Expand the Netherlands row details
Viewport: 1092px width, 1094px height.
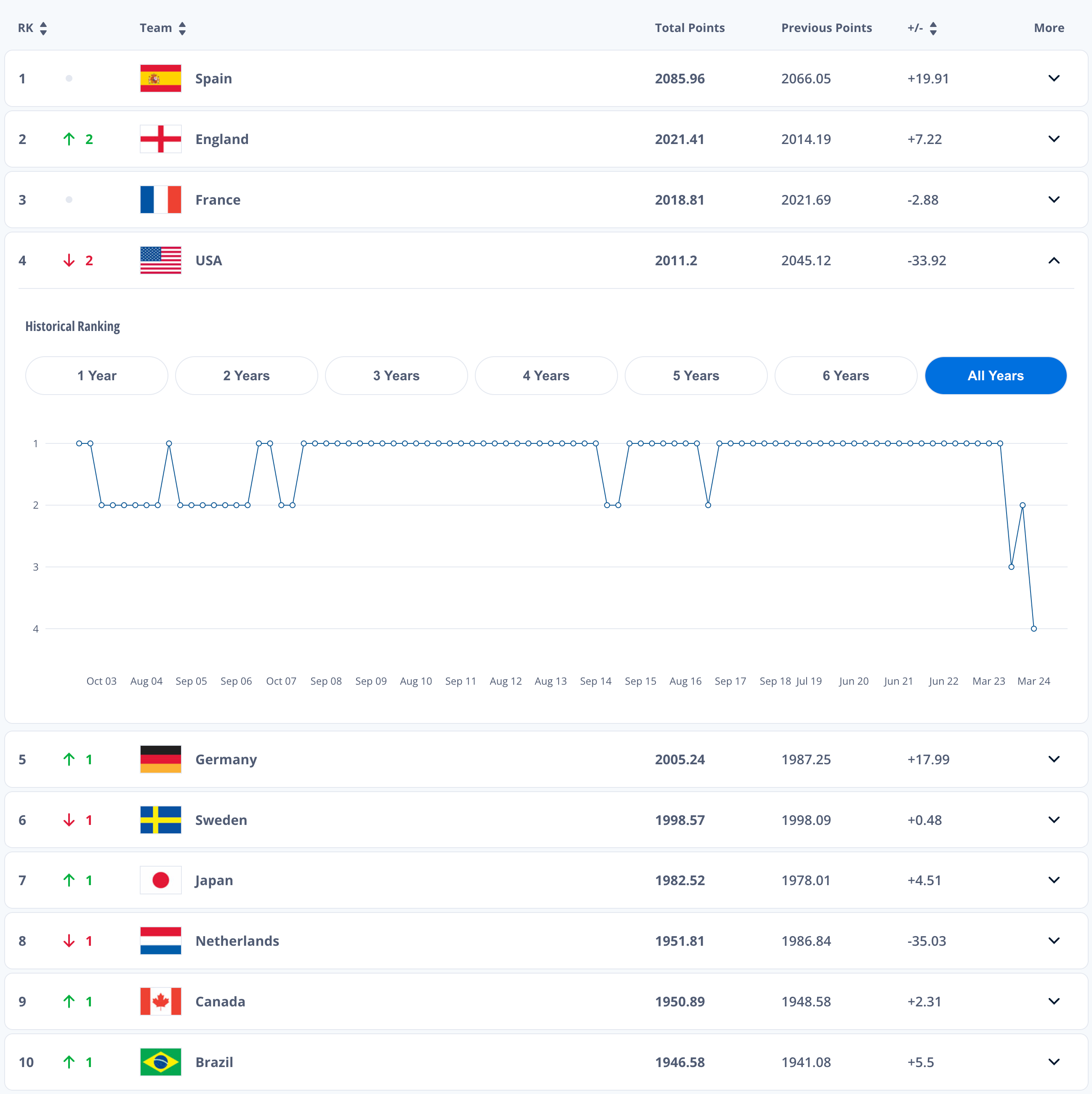[x=1054, y=941]
